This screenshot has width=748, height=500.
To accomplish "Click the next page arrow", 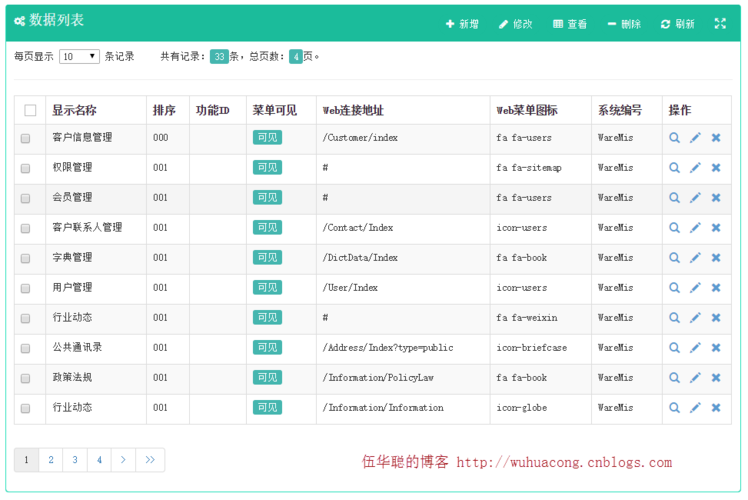I will point(124,460).
